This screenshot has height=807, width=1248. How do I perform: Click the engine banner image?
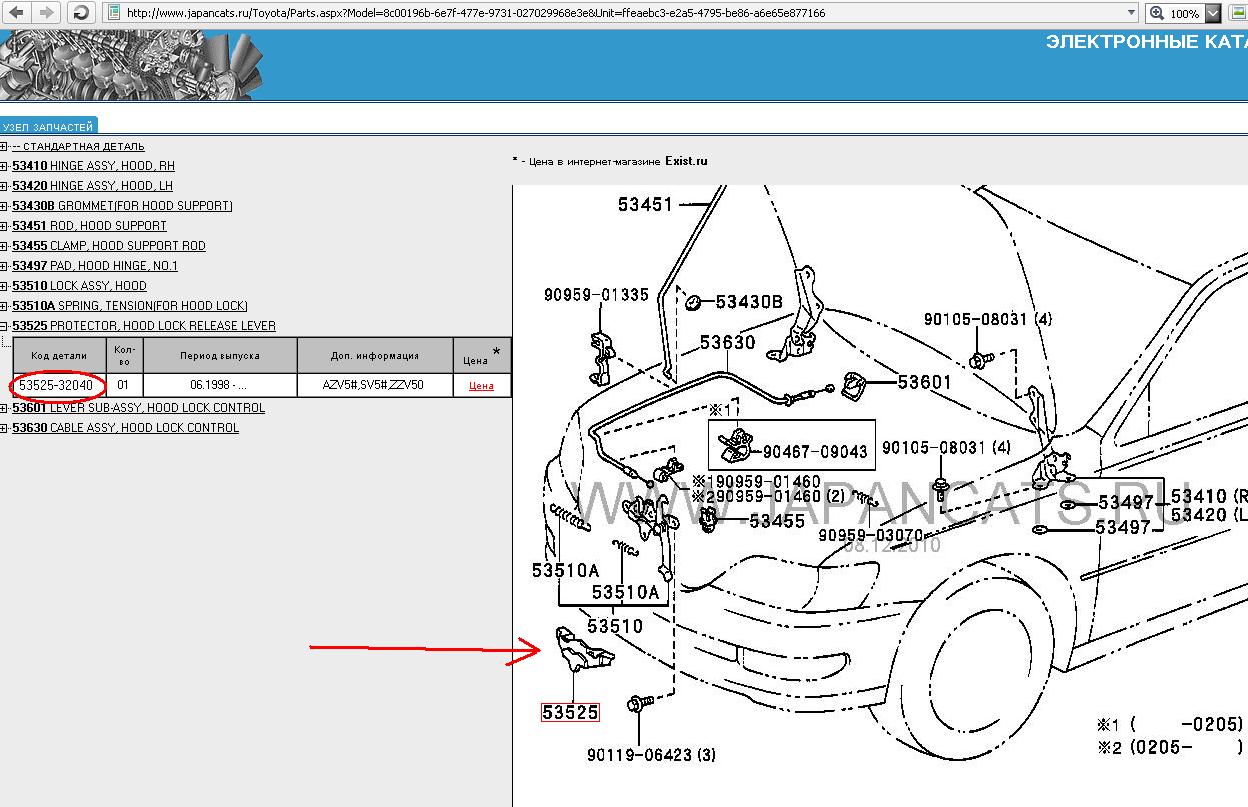click(125, 65)
